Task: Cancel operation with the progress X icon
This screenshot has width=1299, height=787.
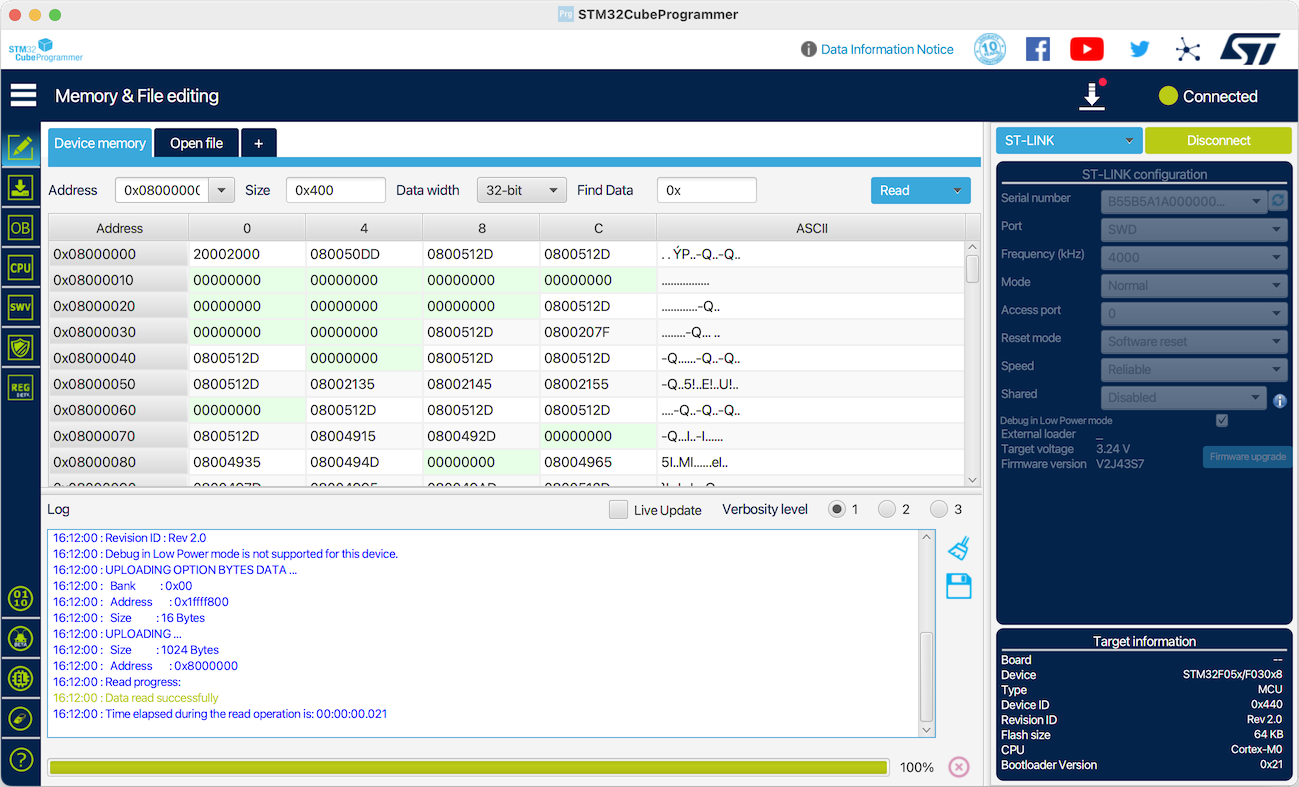Action: (x=958, y=767)
